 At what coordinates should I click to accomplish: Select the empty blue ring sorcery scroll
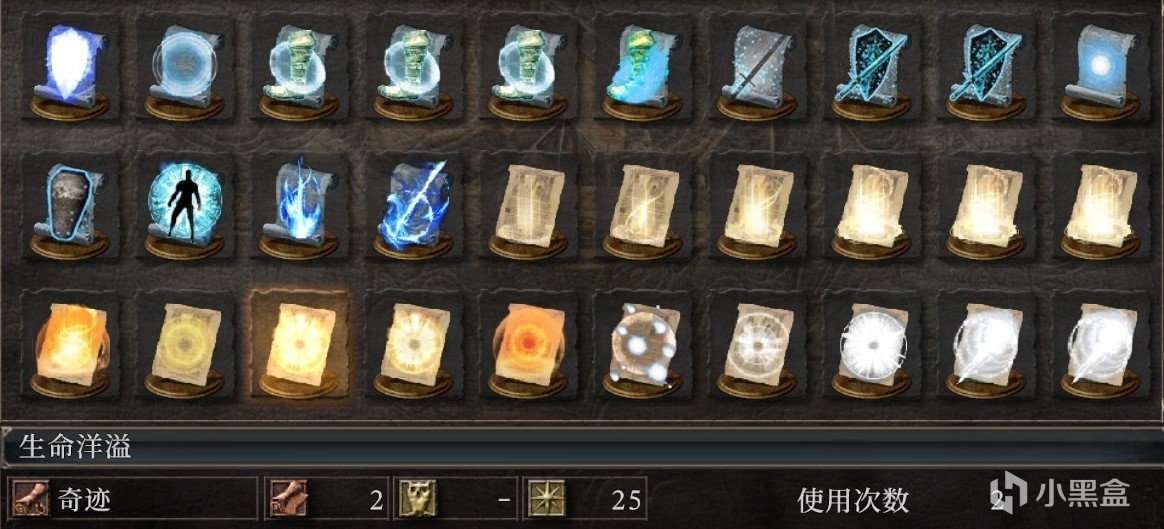click(184, 67)
